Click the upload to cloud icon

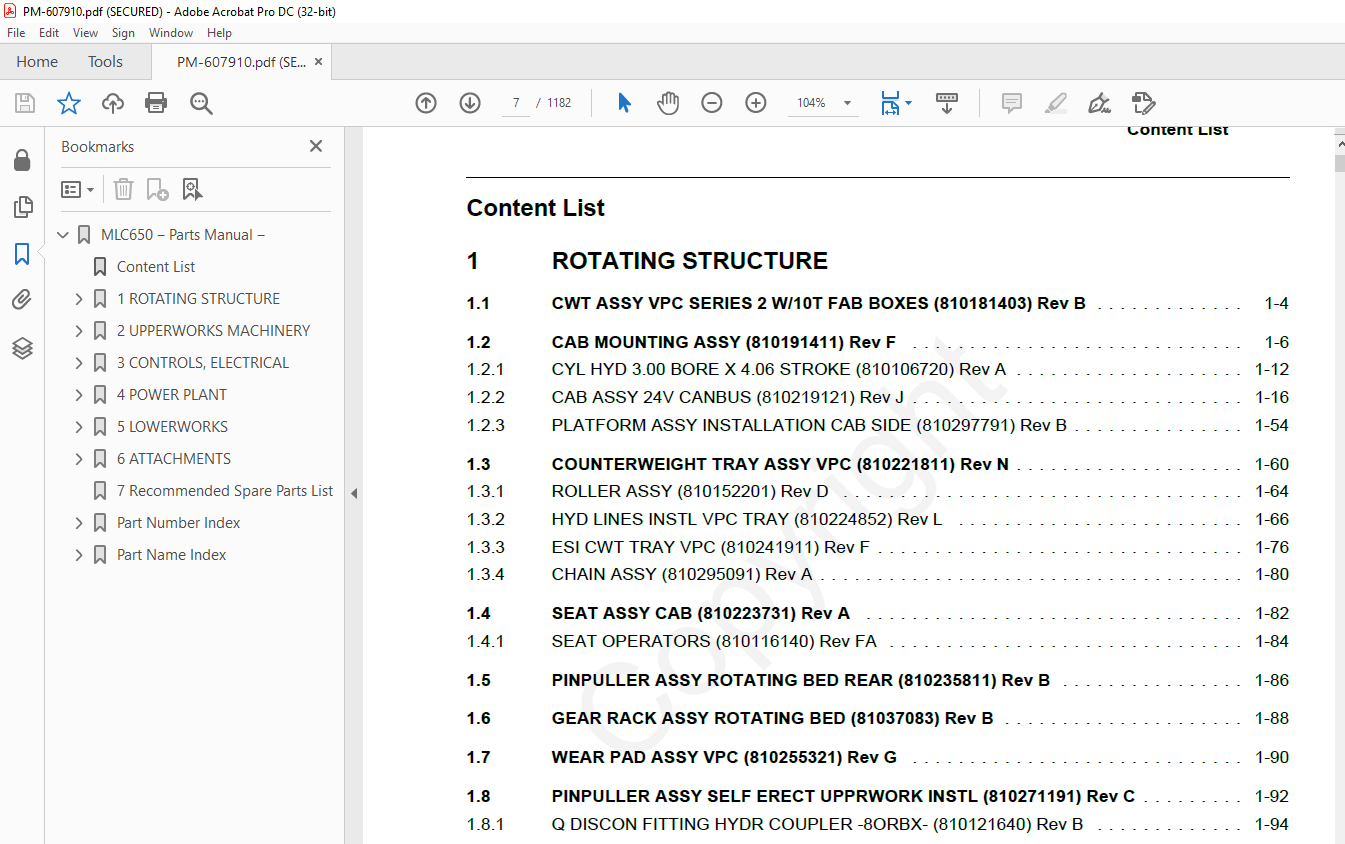[113, 103]
